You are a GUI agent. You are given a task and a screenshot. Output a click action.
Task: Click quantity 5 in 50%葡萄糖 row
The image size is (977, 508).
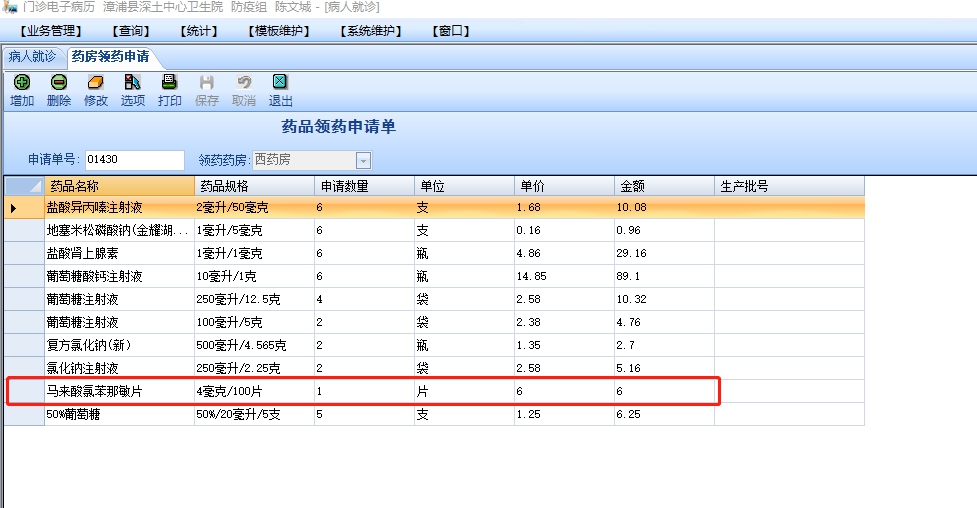(365, 415)
